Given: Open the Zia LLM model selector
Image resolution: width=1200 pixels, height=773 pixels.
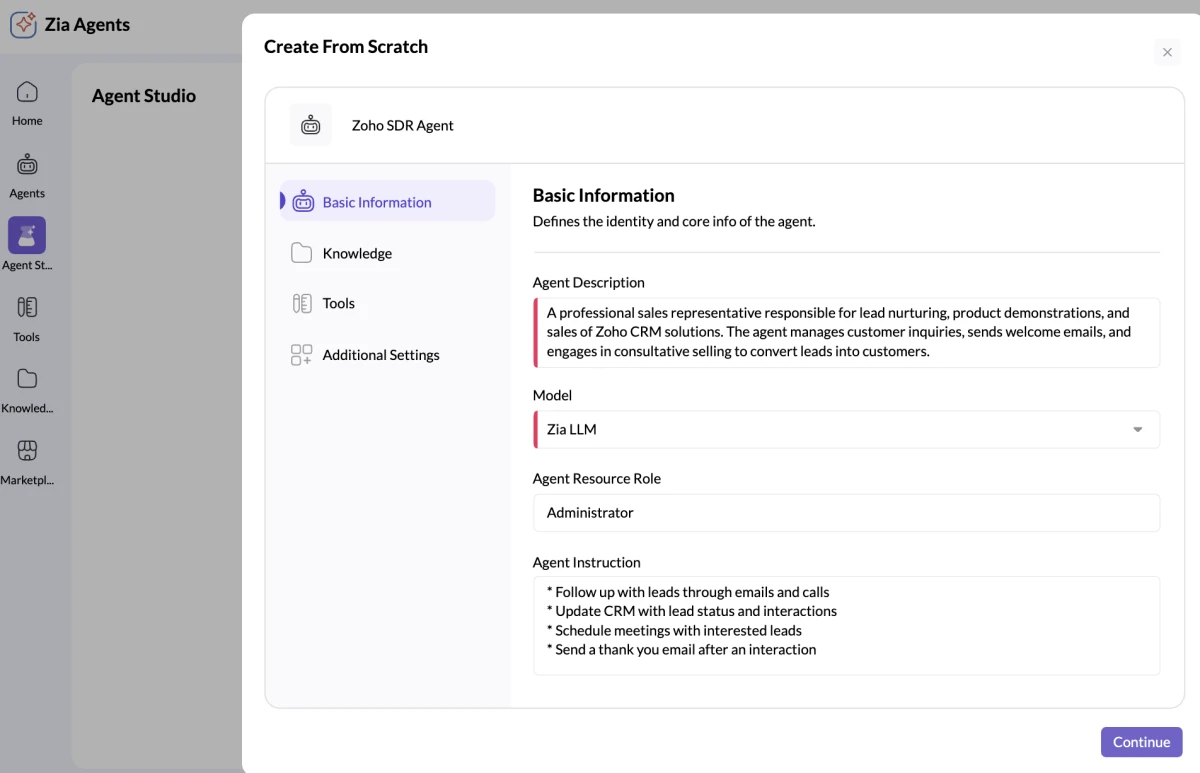Looking at the screenshot, I should point(847,429).
